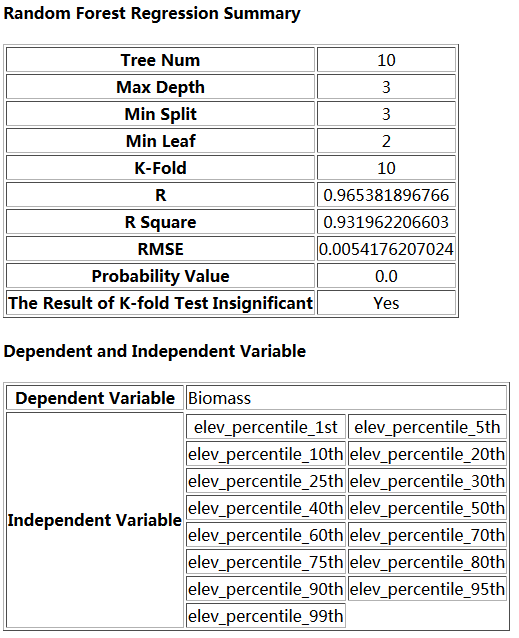Select the RMSE value 0.0054176207024
The height and width of the screenshot is (638, 519).
click(x=386, y=249)
